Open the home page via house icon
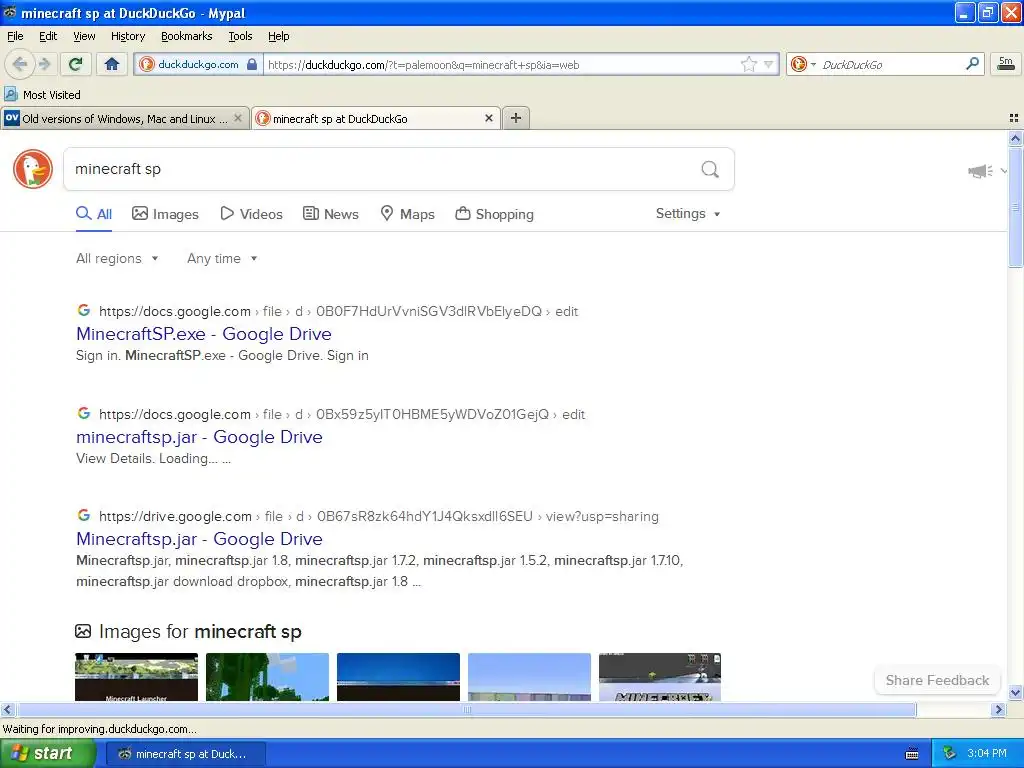Image resolution: width=1024 pixels, height=768 pixels. [112, 64]
